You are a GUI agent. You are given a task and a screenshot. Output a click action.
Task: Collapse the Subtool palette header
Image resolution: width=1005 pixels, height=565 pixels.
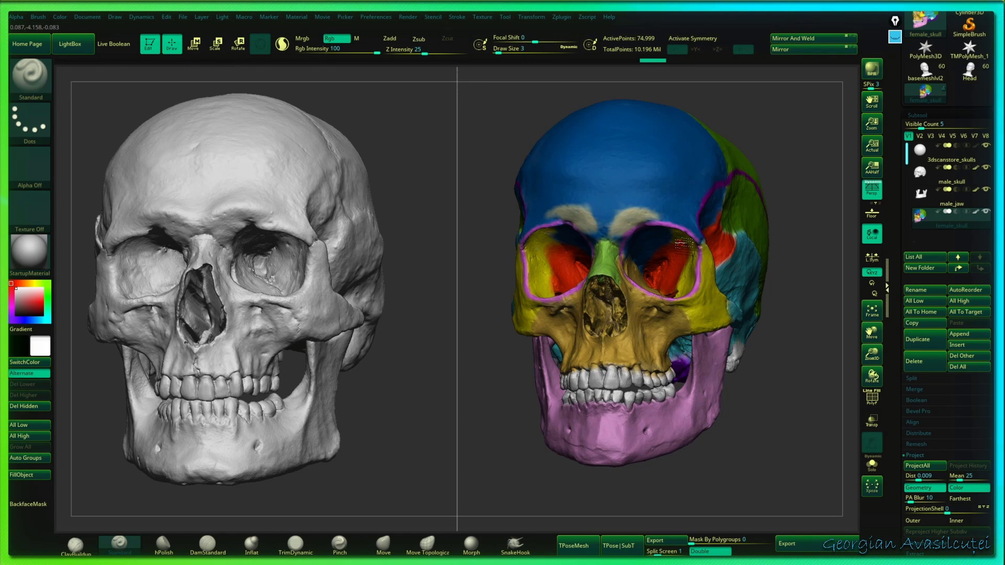917,115
